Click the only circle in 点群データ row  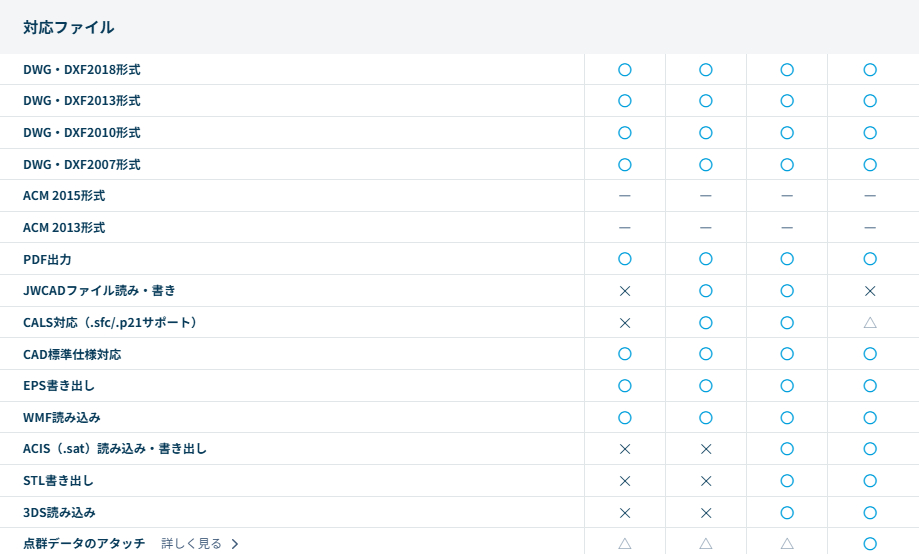[x=870, y=543]
